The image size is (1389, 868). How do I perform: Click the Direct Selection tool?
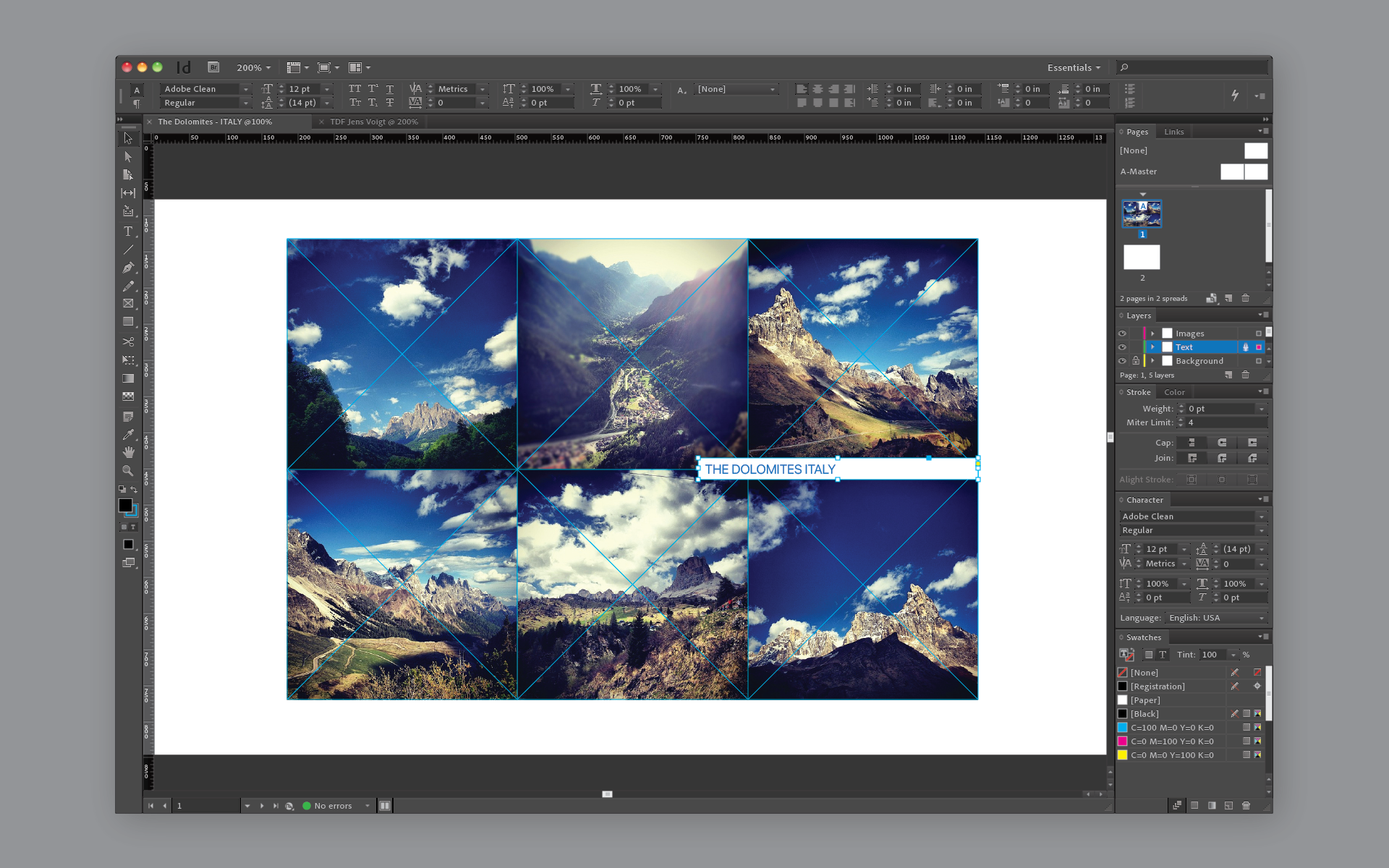(128, 156)
